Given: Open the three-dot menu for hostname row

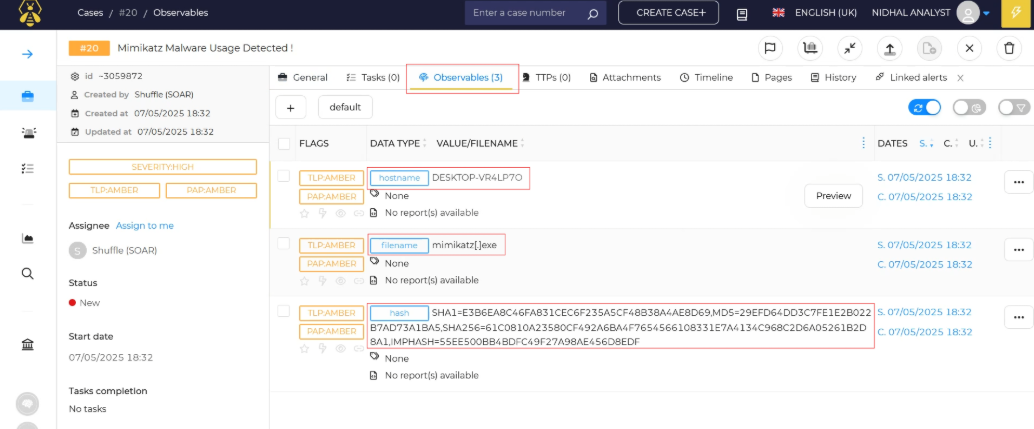Looking at the screenshot, I should coord(1018,182).
